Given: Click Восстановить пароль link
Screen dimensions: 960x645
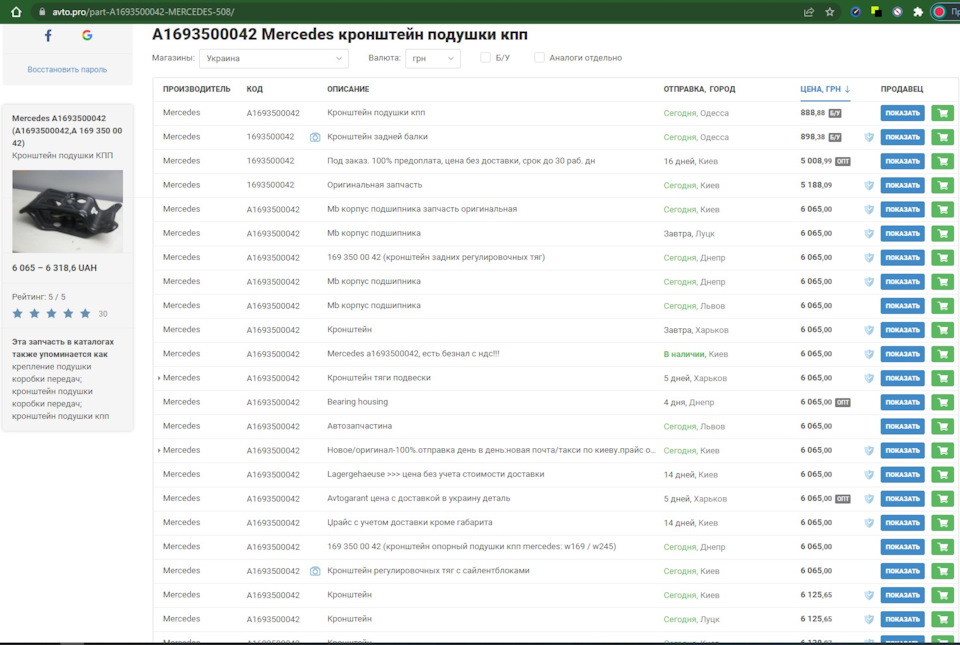Looking at the screenshot, I should [67, 70].
